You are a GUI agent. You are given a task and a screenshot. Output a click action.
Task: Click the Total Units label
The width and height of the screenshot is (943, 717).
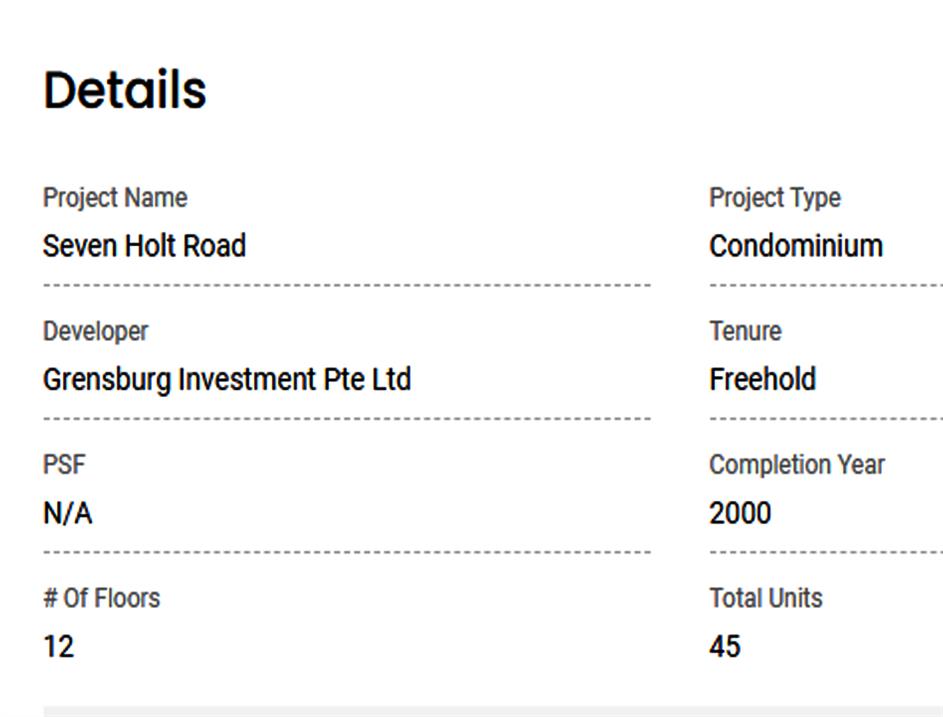tap(766, 598)
